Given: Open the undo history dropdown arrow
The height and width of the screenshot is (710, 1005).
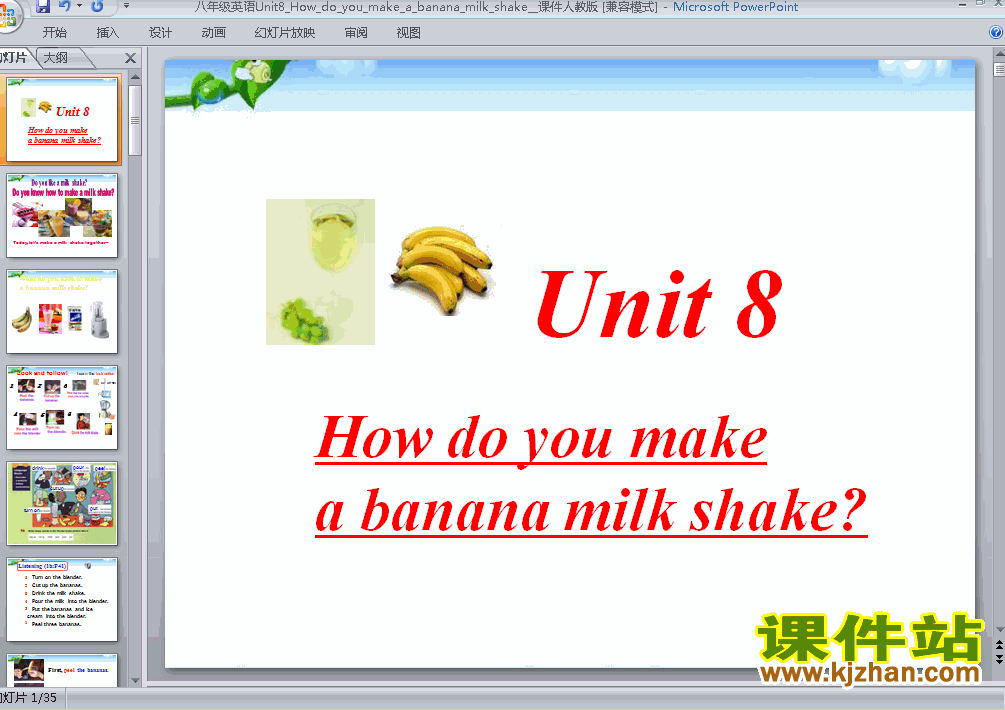Looking at the screenshot, I should coord(79,6).
